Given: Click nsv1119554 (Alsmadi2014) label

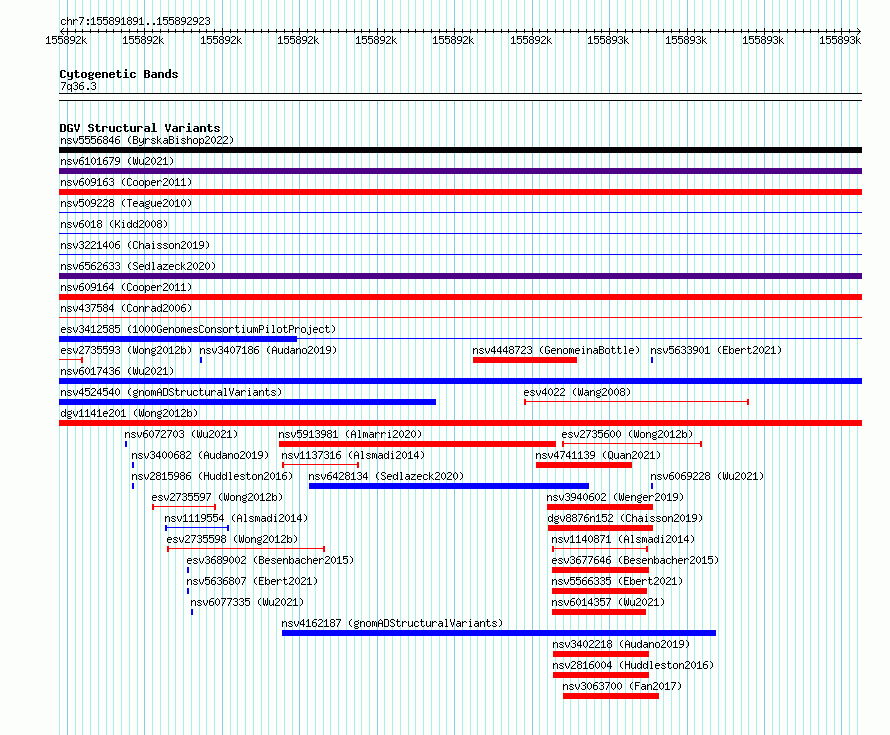Looking at the screenshot, I should point(236,518).
